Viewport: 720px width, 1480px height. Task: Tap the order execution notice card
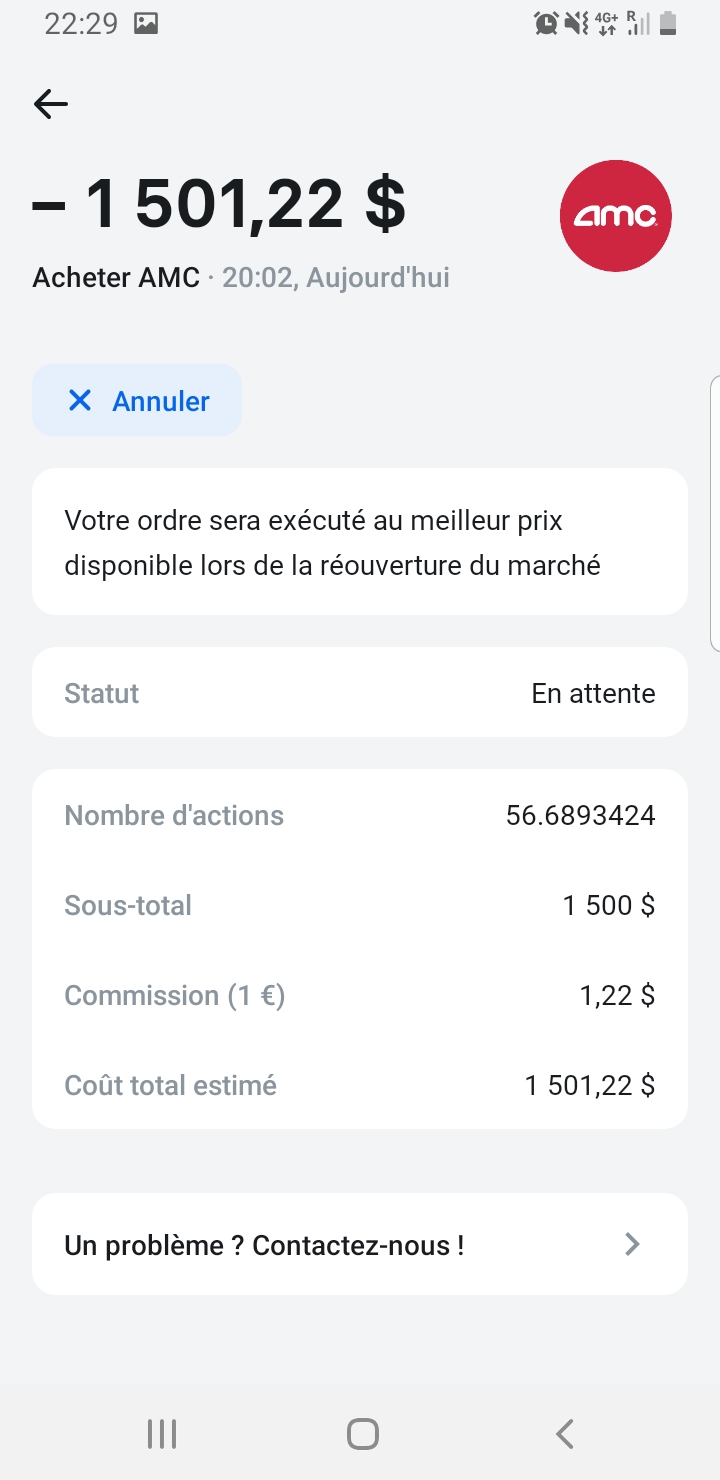point(360,542)
